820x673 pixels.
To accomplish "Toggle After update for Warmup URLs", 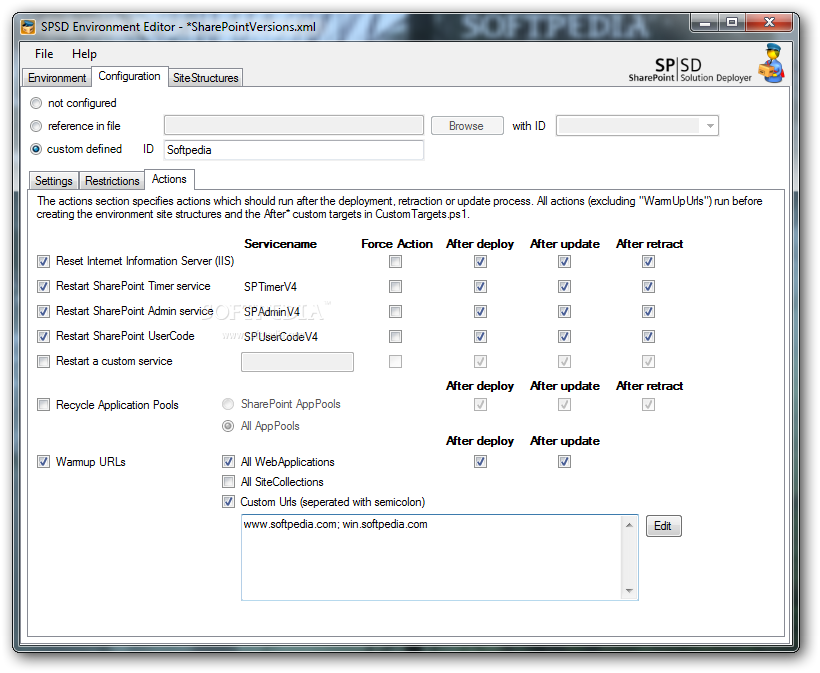I will (564, 462).
